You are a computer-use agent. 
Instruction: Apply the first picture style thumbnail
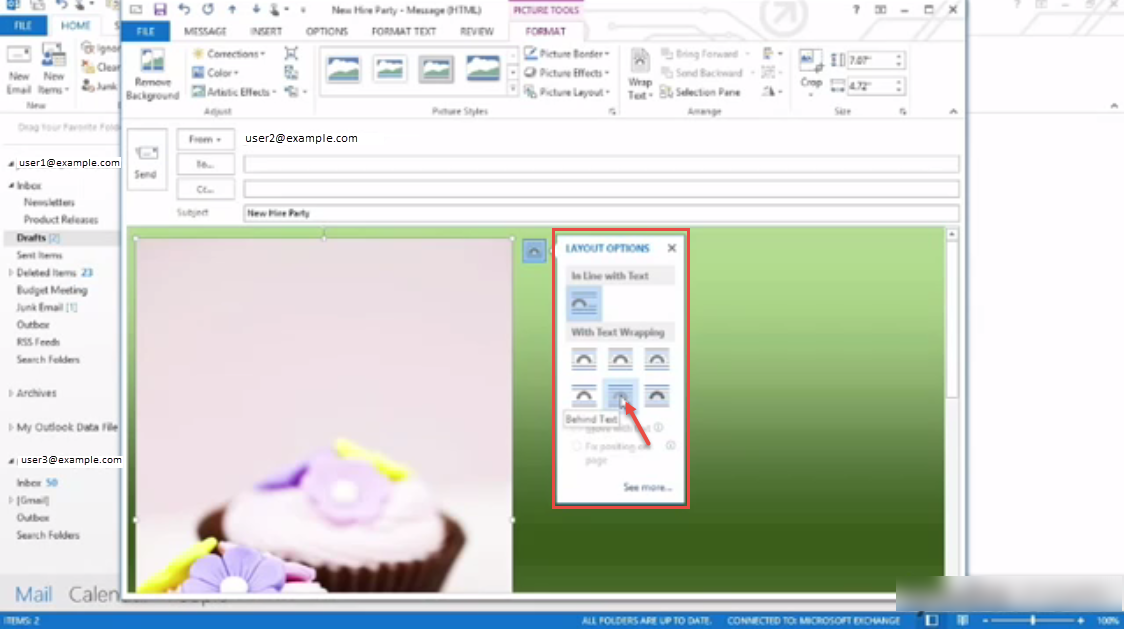343,70
